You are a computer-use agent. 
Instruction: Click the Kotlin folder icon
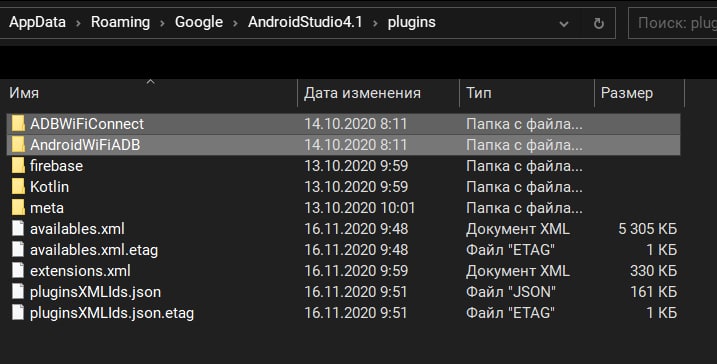pos(18,187)
